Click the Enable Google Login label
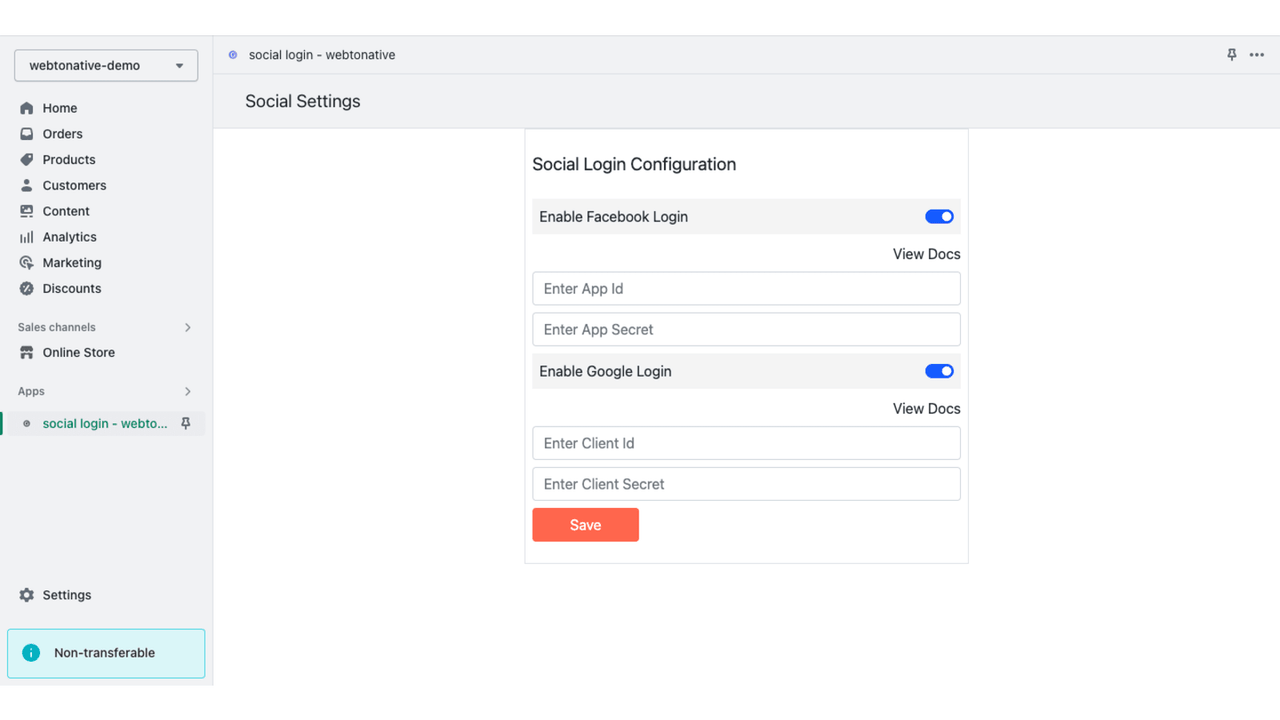The image size is (1280, 720). pyautogui.click(x=605, y=371)
